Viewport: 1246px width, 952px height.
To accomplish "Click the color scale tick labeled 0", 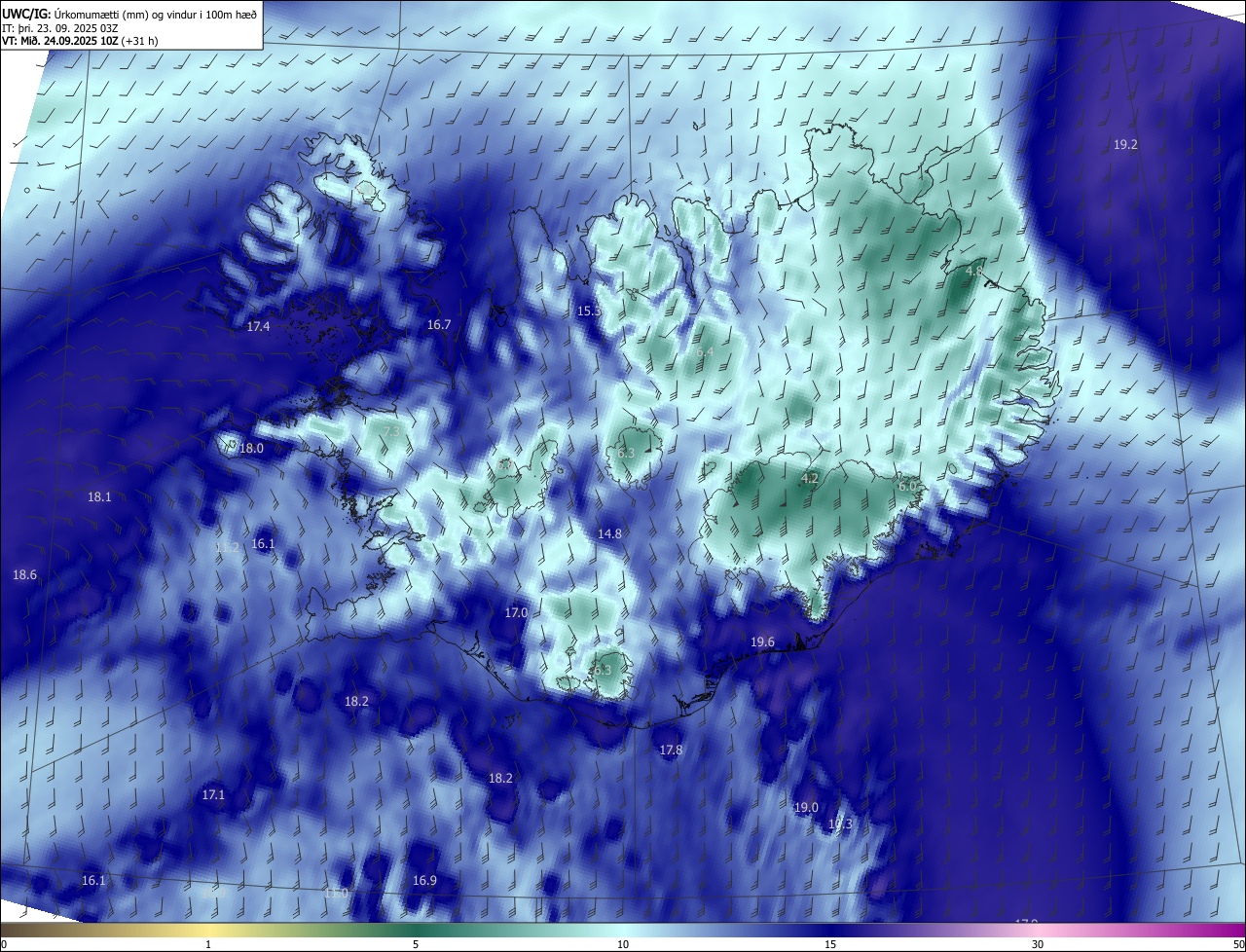I will pyautogui.click(x=4, y=944).
